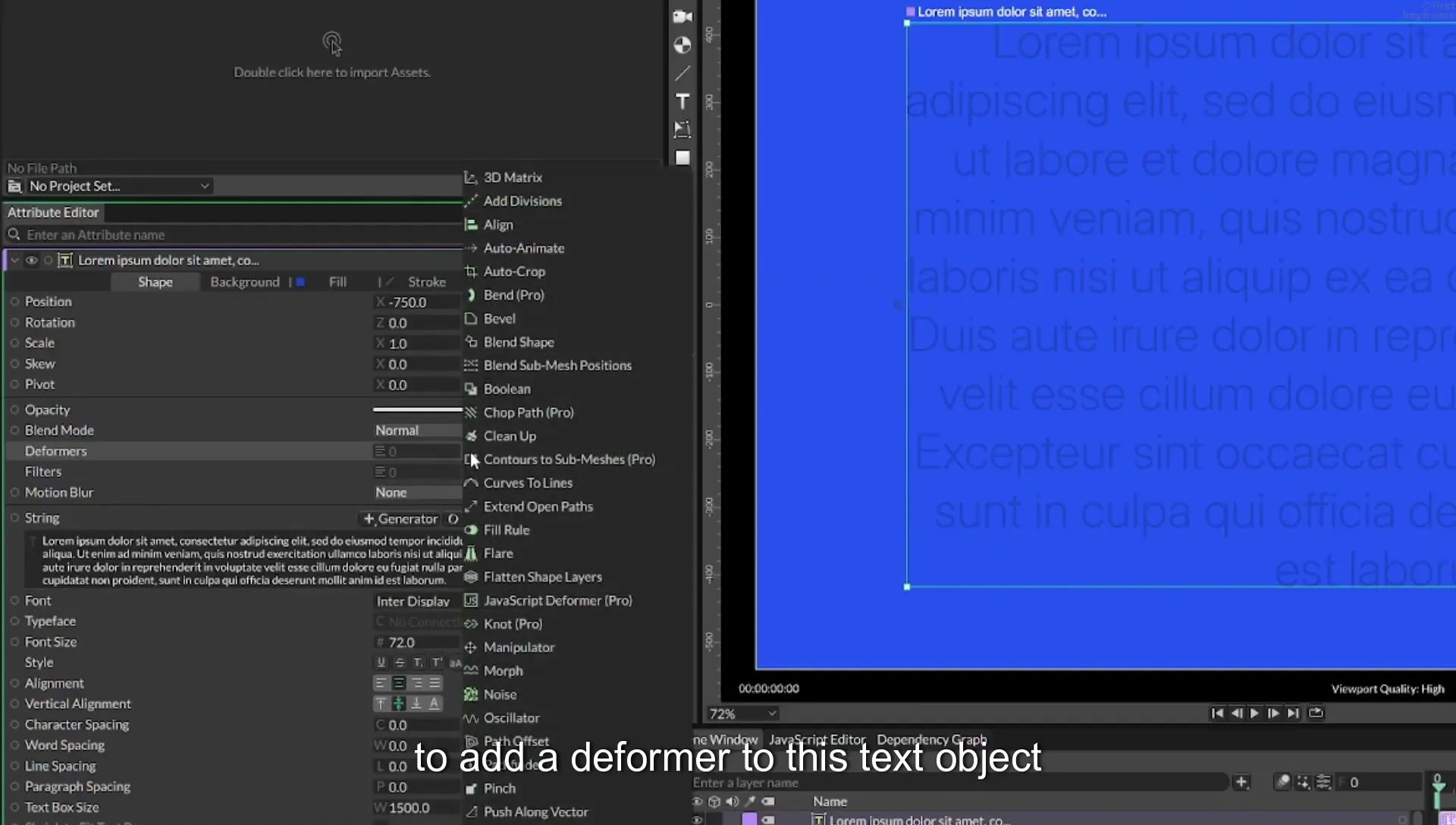Click the add layer plus icon

pyautogui.click(x=1241, y=783)
